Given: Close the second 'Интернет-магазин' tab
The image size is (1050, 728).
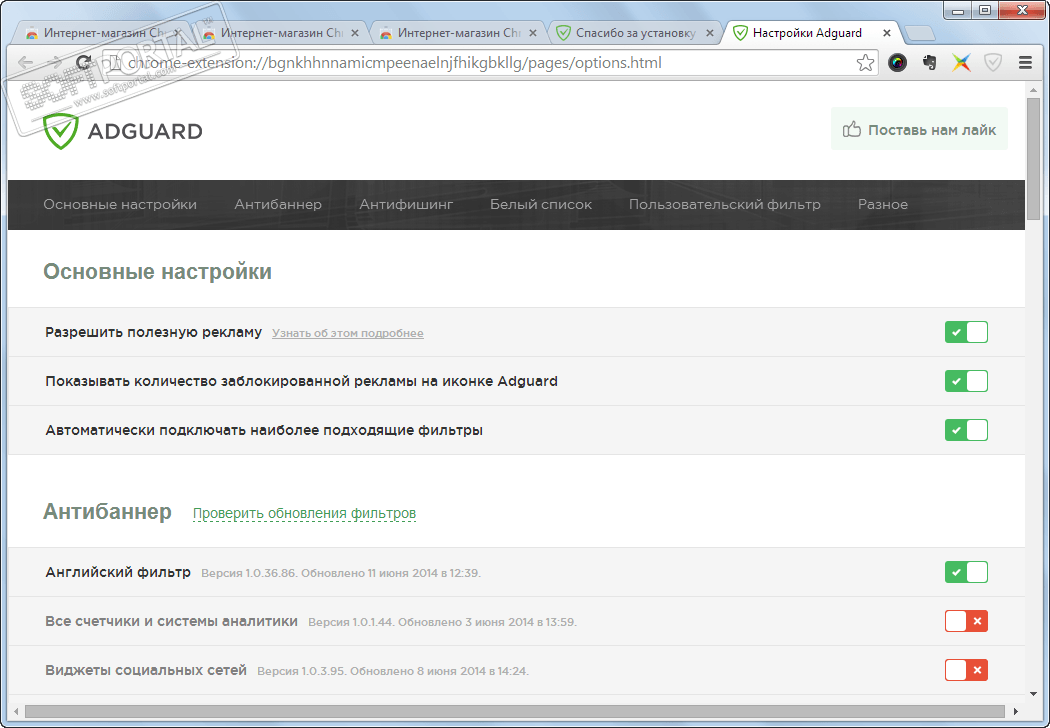Looking at the screenshot, I should tap(355, 33).
